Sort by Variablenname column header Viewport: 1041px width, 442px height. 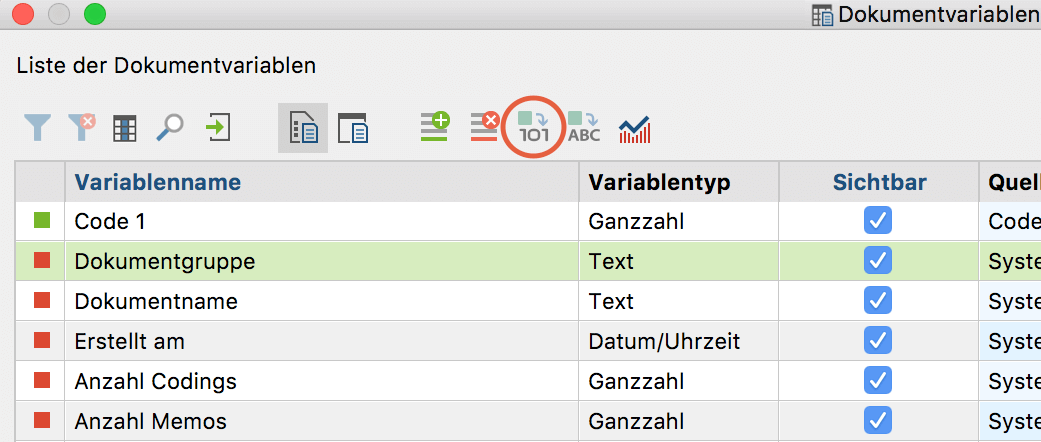(x=321, y=181)
